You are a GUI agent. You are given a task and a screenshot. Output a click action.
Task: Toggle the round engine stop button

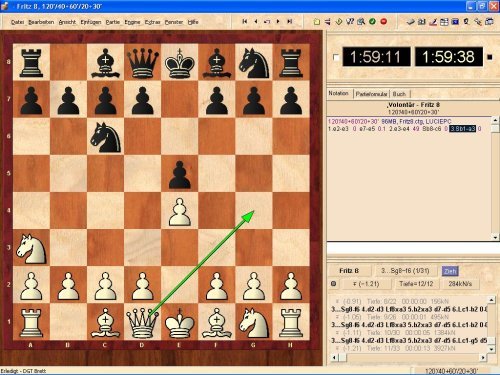click(x=334, y=284)
